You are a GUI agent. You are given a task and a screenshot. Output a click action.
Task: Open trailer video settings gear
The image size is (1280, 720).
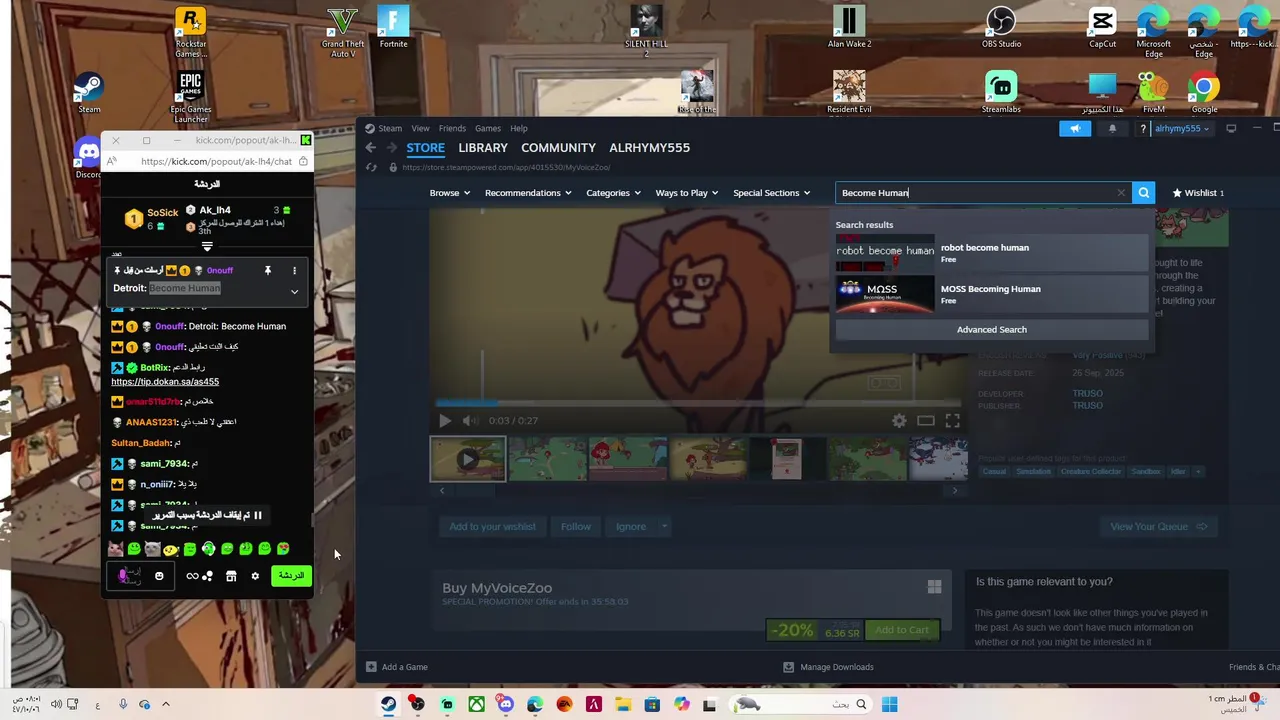[x=899, y=421]
